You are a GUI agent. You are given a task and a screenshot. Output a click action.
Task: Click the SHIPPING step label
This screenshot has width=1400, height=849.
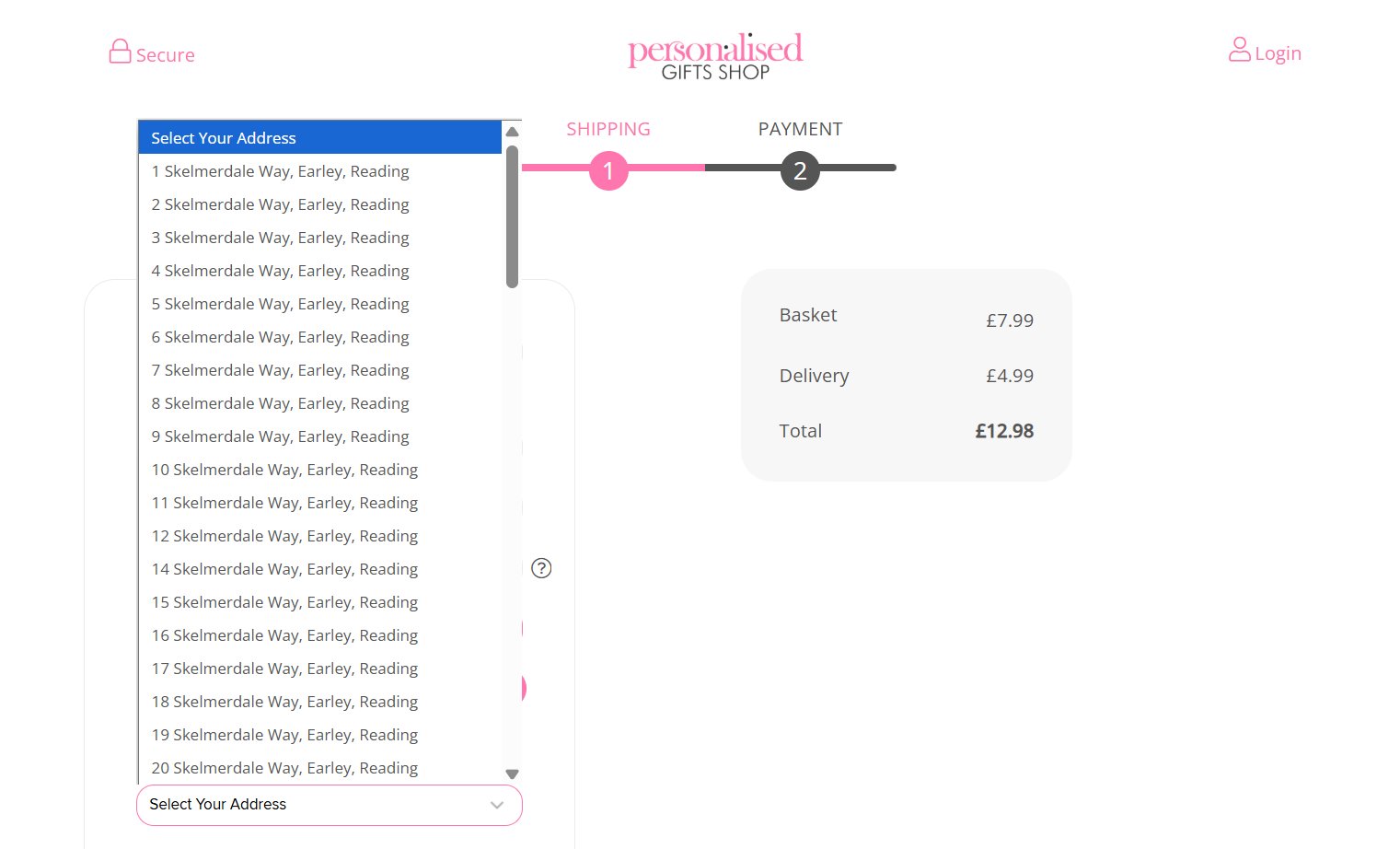pos(608,129)
